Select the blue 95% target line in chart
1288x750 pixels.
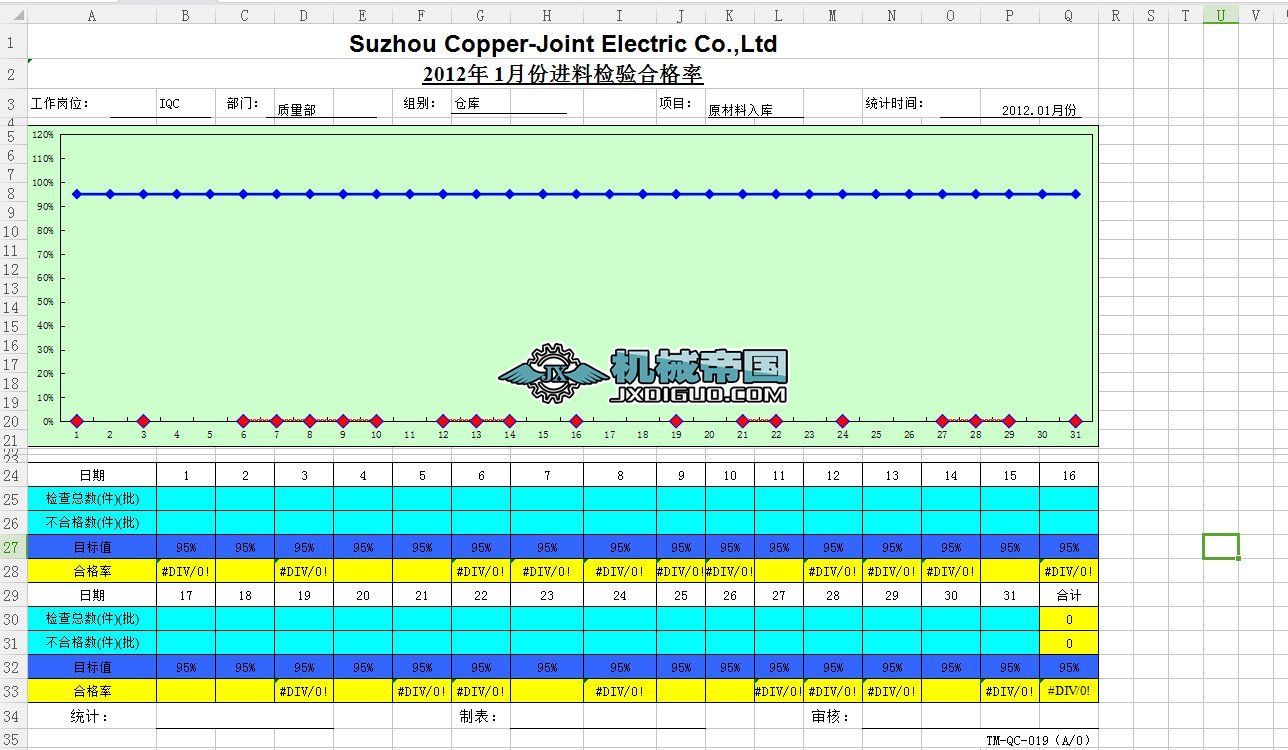(x=576, y=194)
